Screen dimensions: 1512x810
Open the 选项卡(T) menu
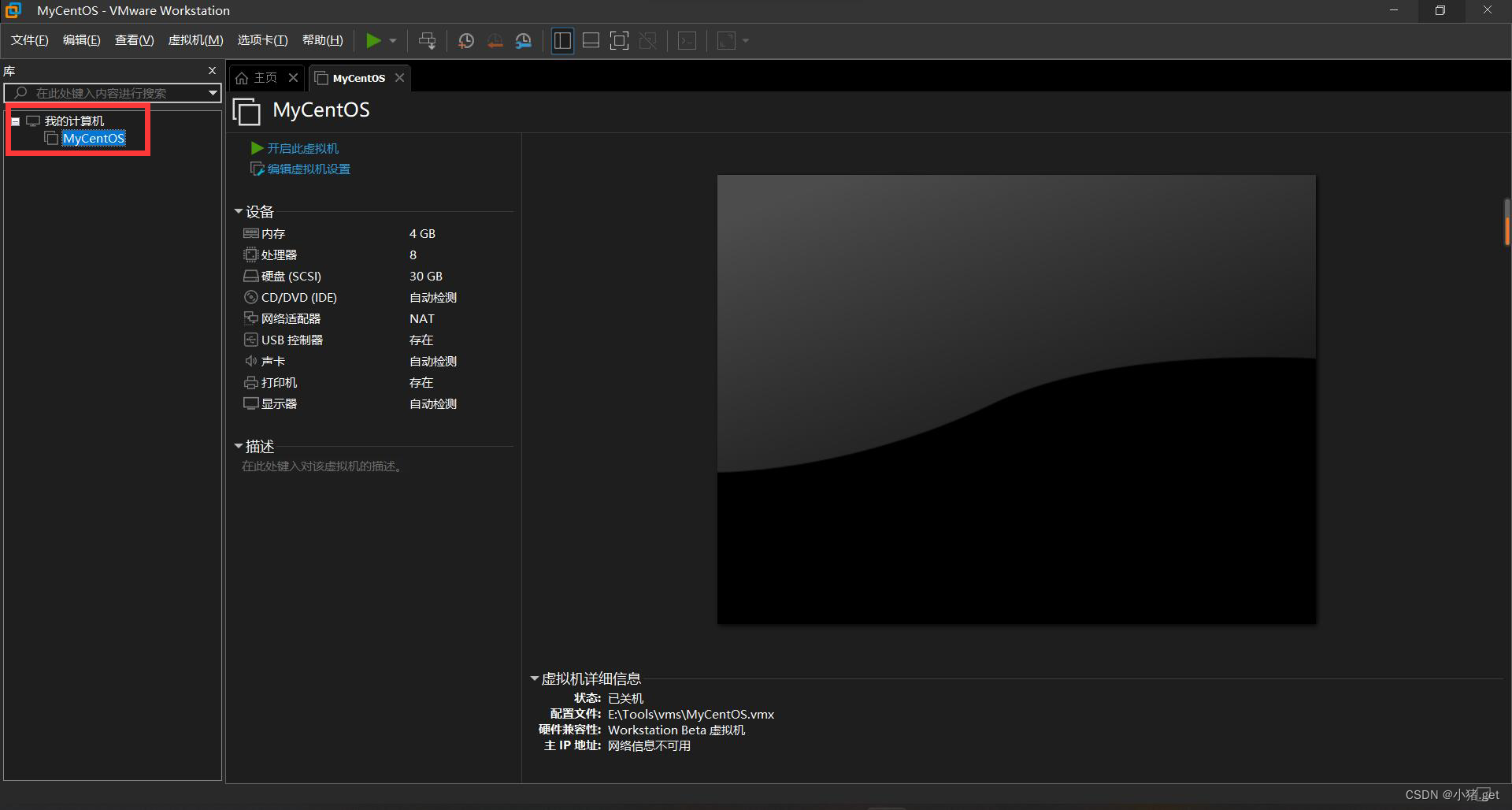coord(263,40)
